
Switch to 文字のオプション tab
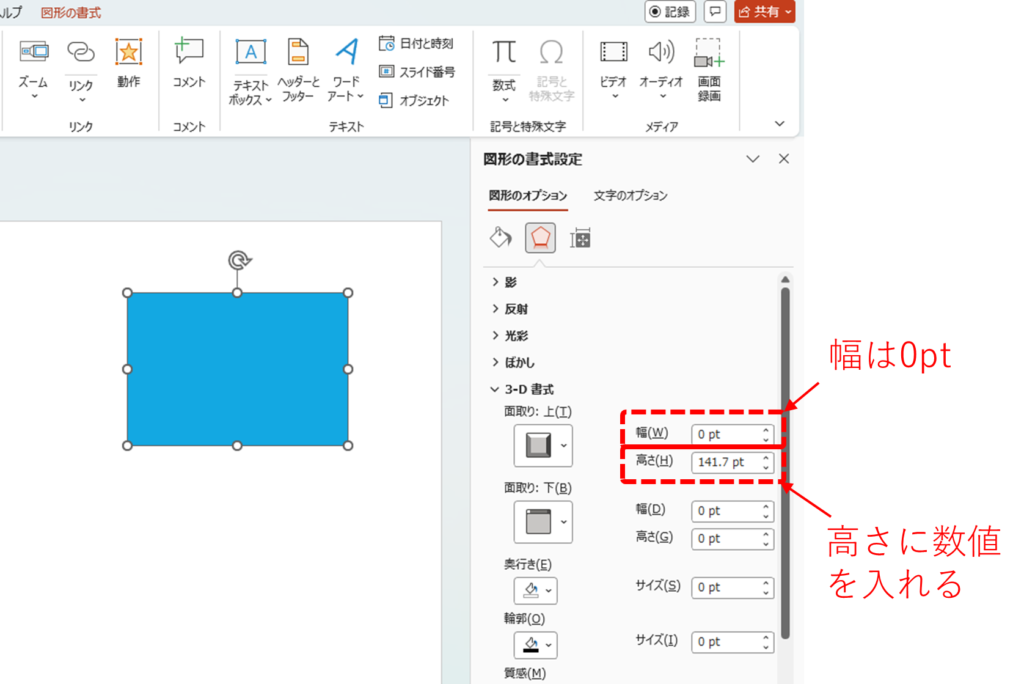click(630, 195)
